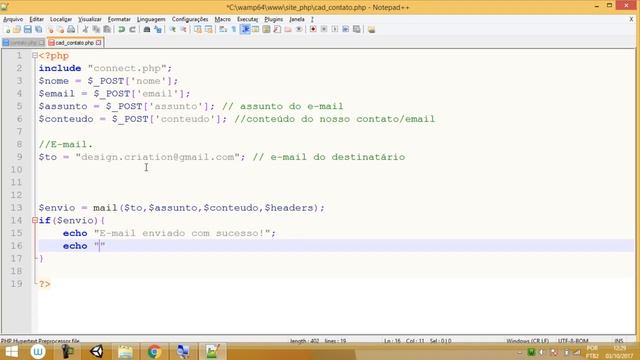
Task: Click the Close All documents toolbar icon
Action: [60, 29]
